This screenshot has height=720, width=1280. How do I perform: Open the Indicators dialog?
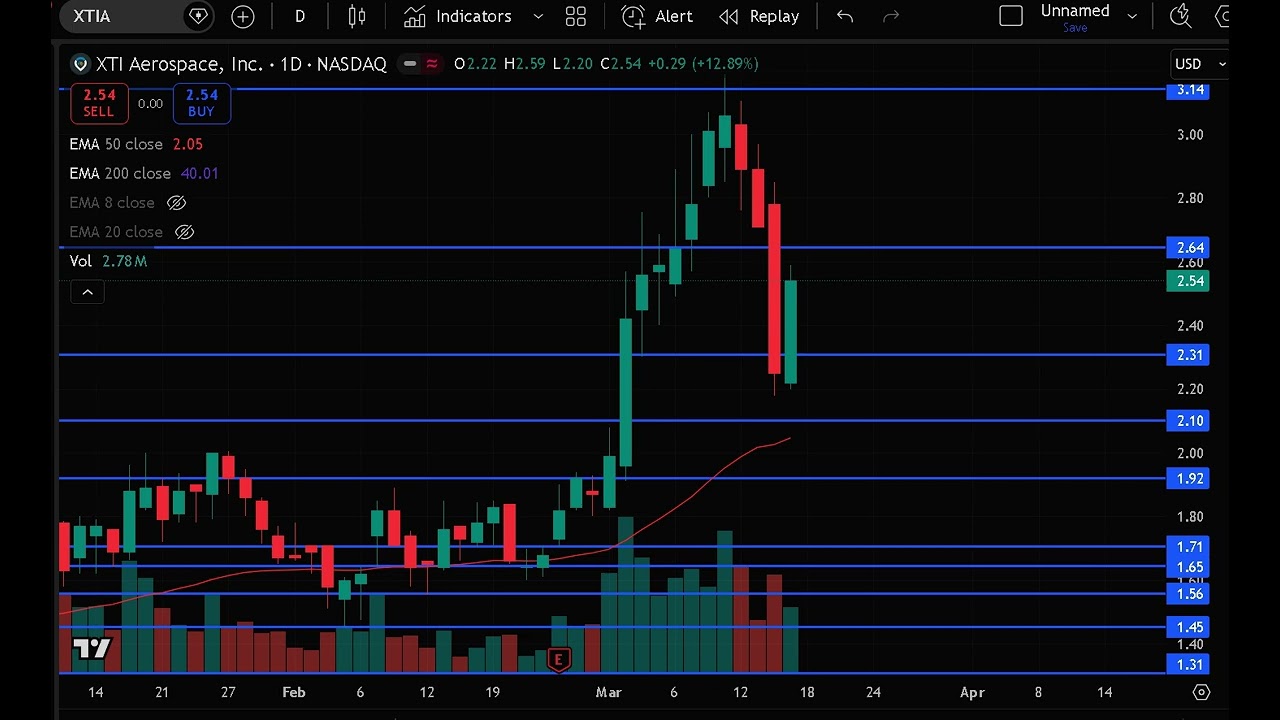(459, 16)
